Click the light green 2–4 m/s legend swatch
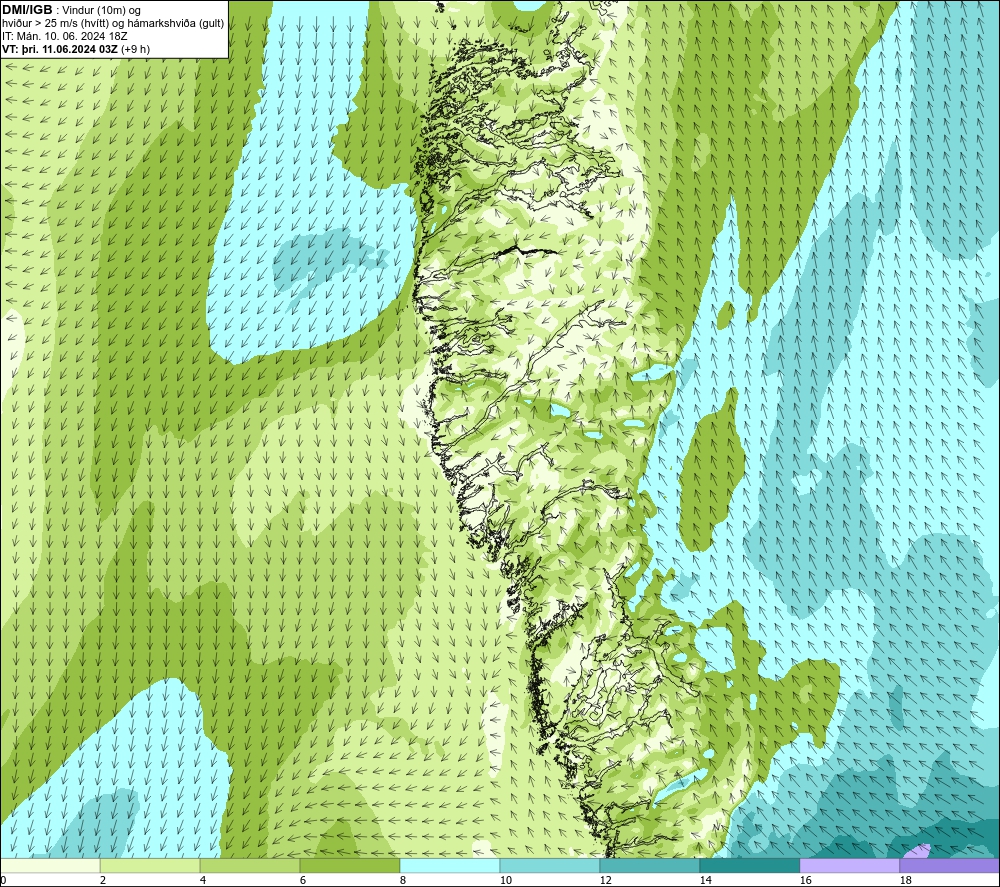The height and width of the screenshot is (887, 1000). click(150, 865)
